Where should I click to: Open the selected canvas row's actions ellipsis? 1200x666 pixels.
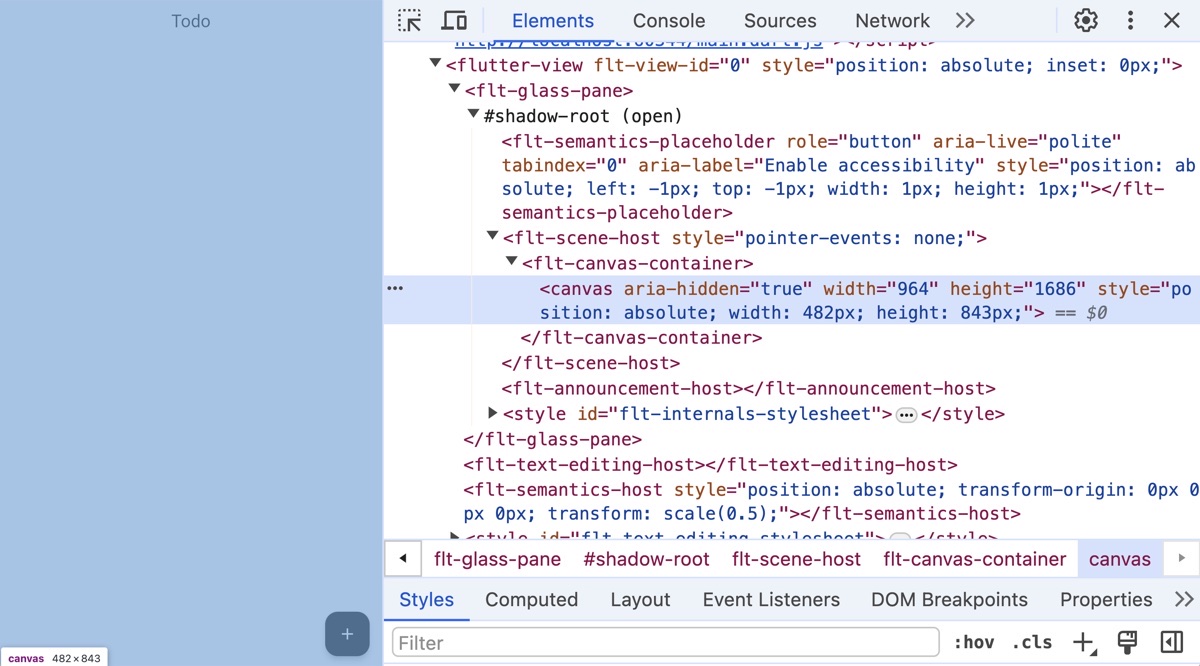[x=395, y=288]
